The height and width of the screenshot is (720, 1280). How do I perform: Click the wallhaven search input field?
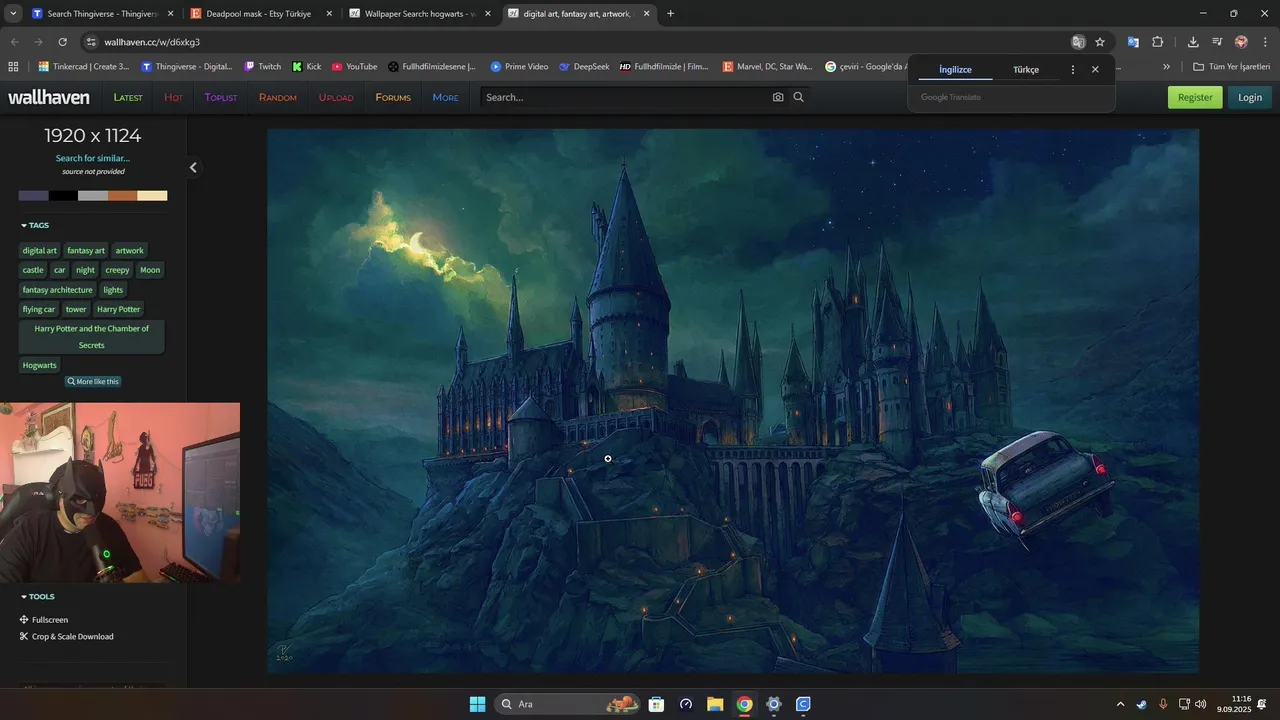(x=625, y=97)
